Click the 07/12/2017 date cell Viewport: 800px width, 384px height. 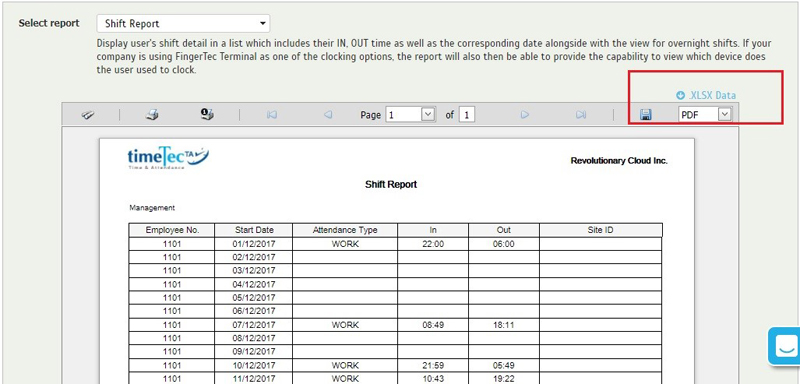coord(254,325)
